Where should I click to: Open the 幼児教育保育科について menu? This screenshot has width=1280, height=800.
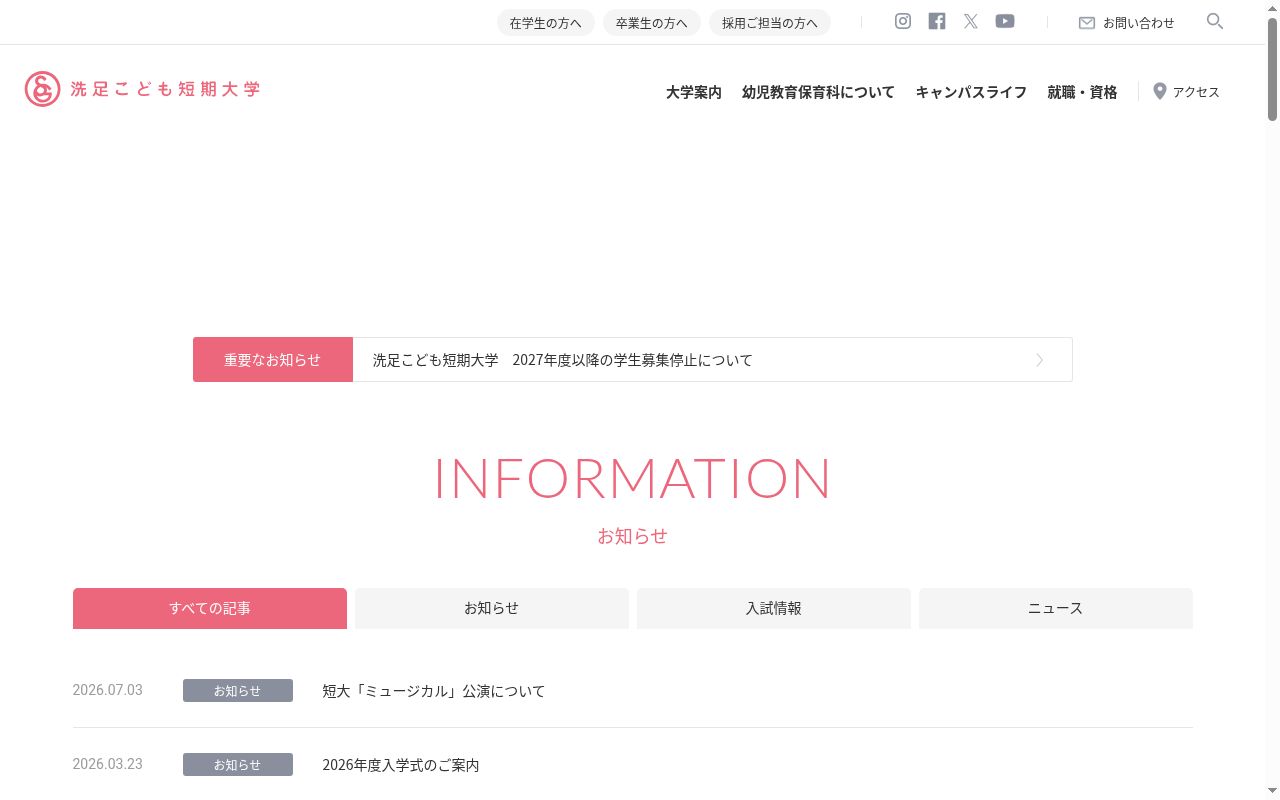click(818, 92)
